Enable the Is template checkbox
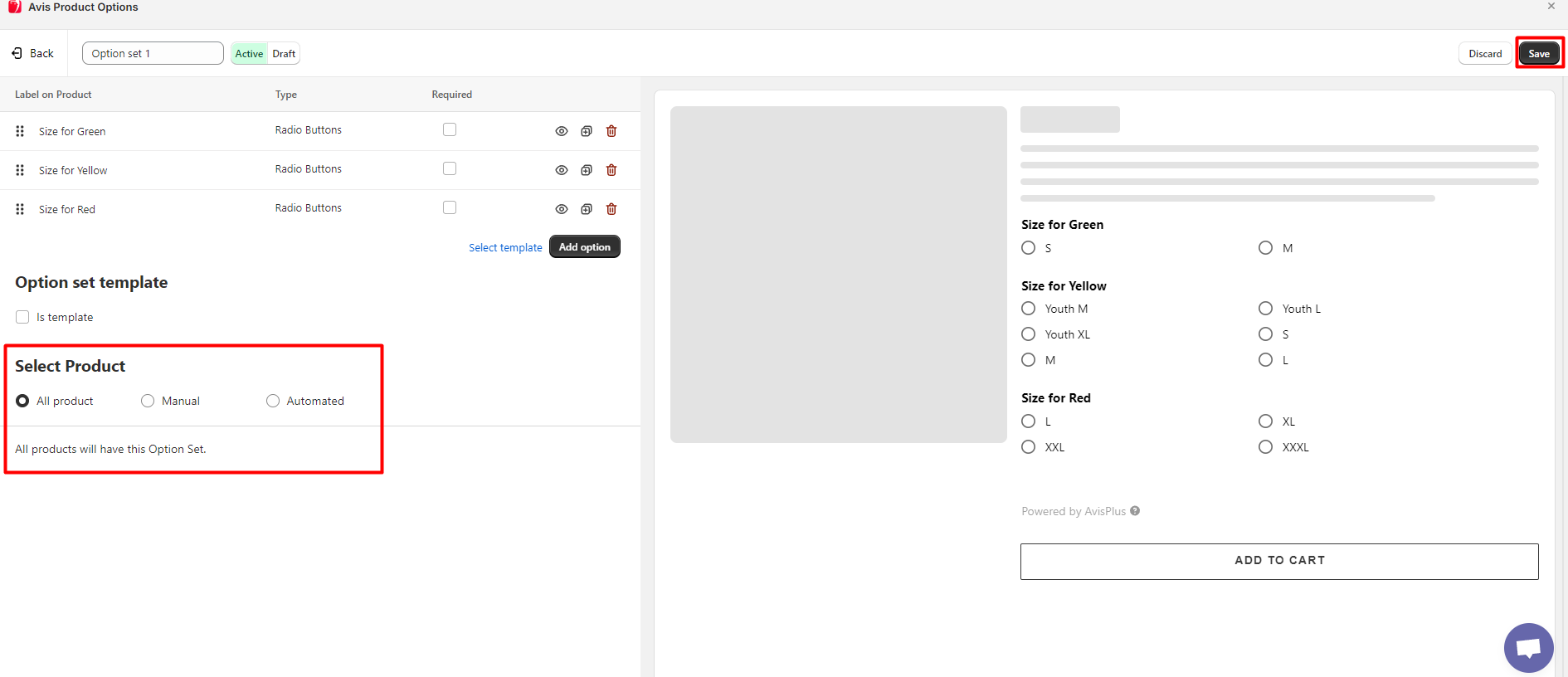 tap(22, 317)
